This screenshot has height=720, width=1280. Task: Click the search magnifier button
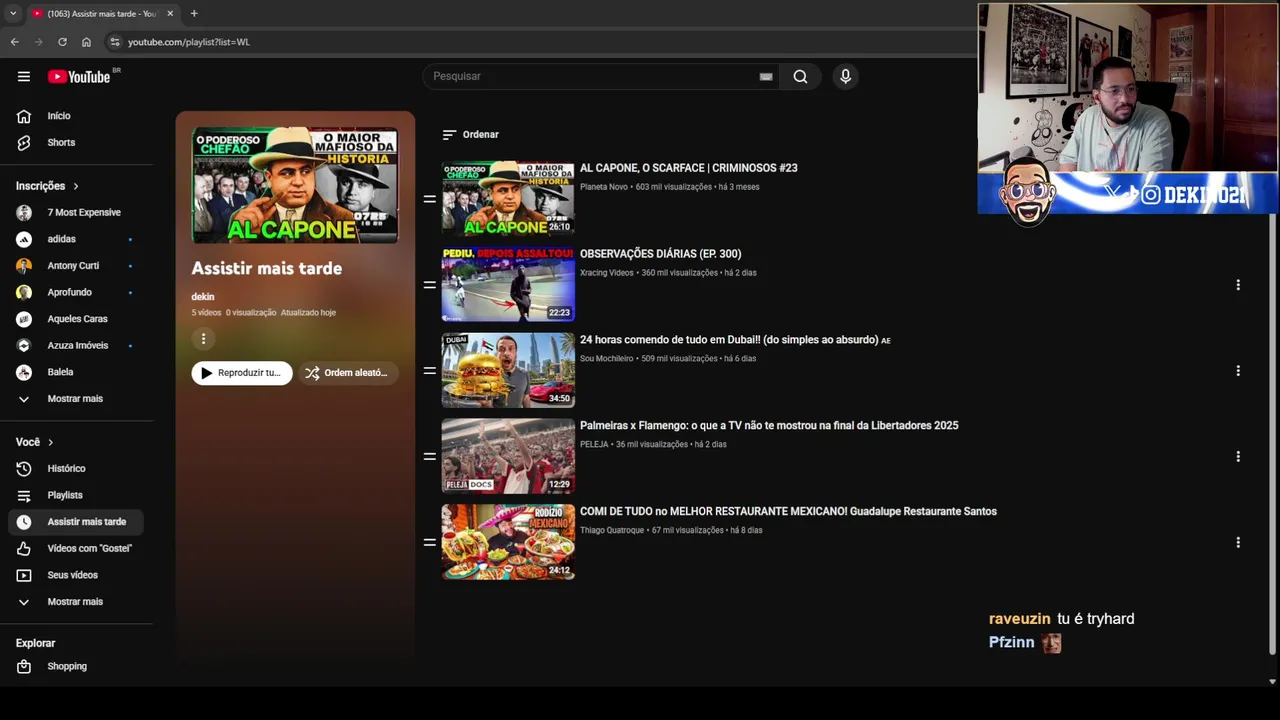[800, 76]
